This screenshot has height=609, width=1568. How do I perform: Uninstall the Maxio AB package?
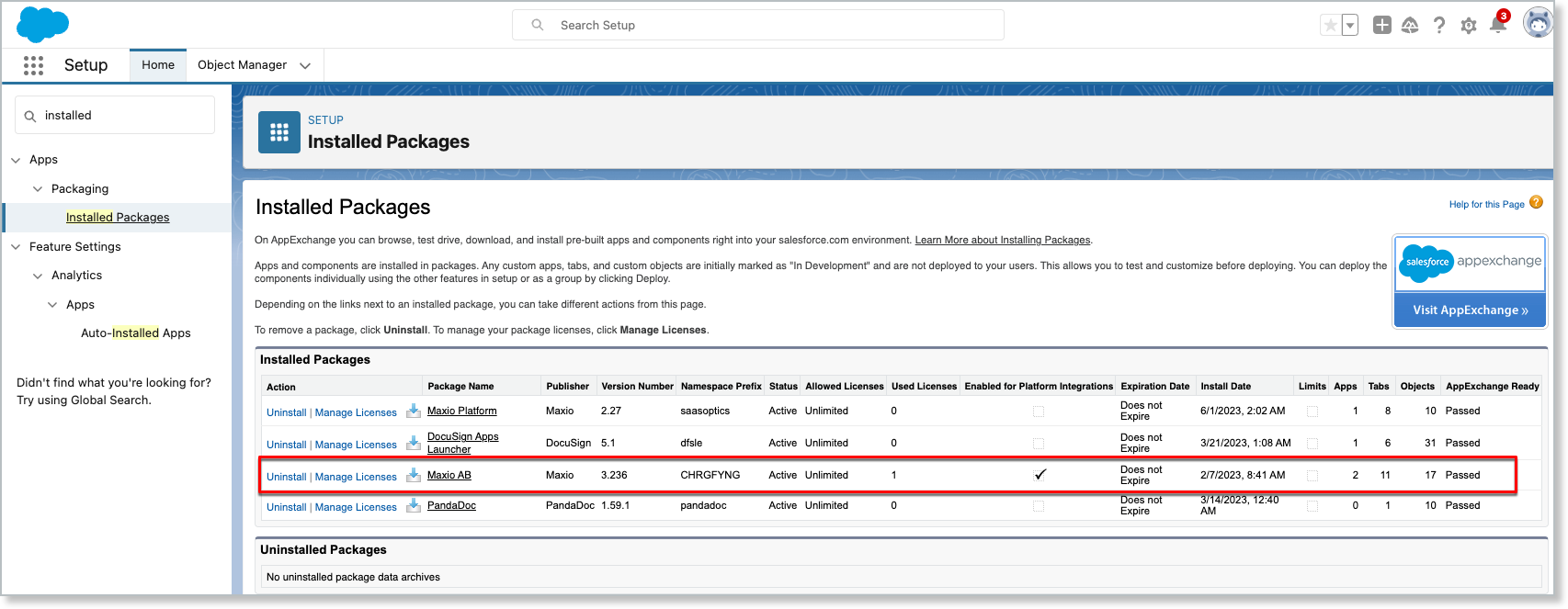pyautogui.click(x=286, y=477)
